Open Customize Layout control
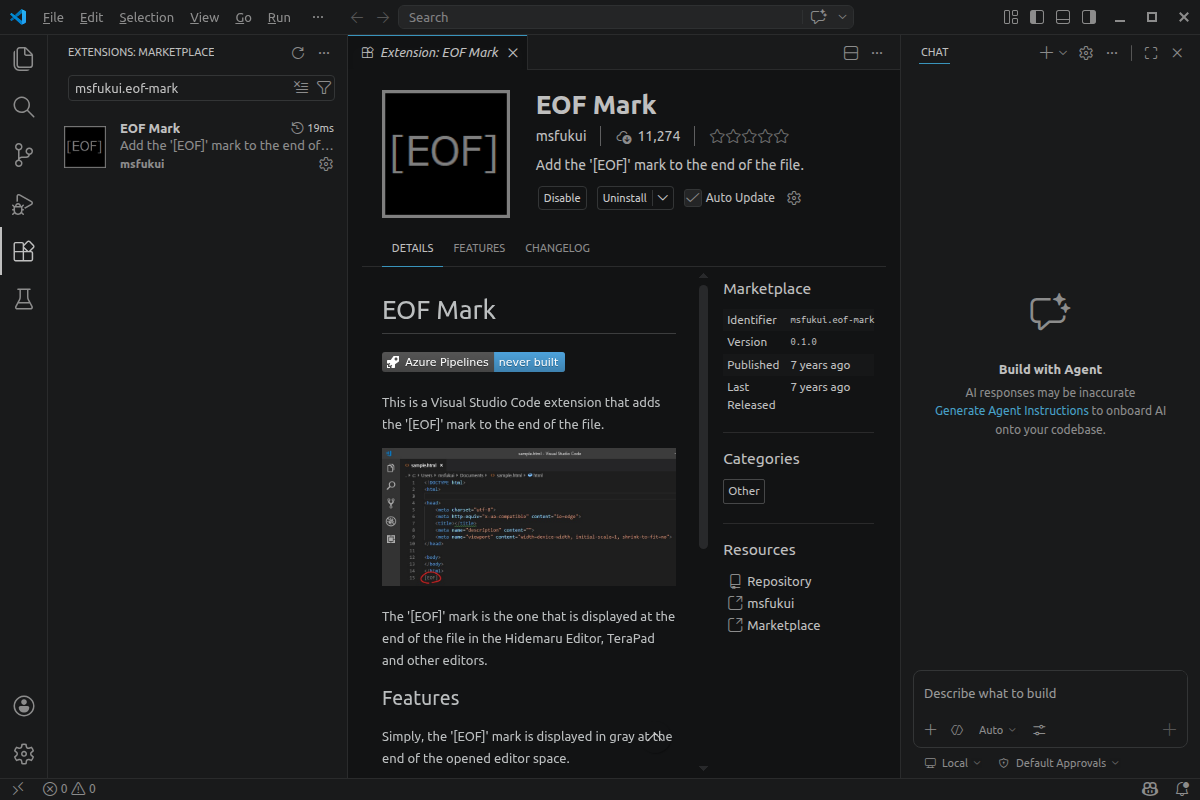This screenshot has width=1200, height=800. (1011, 17)
